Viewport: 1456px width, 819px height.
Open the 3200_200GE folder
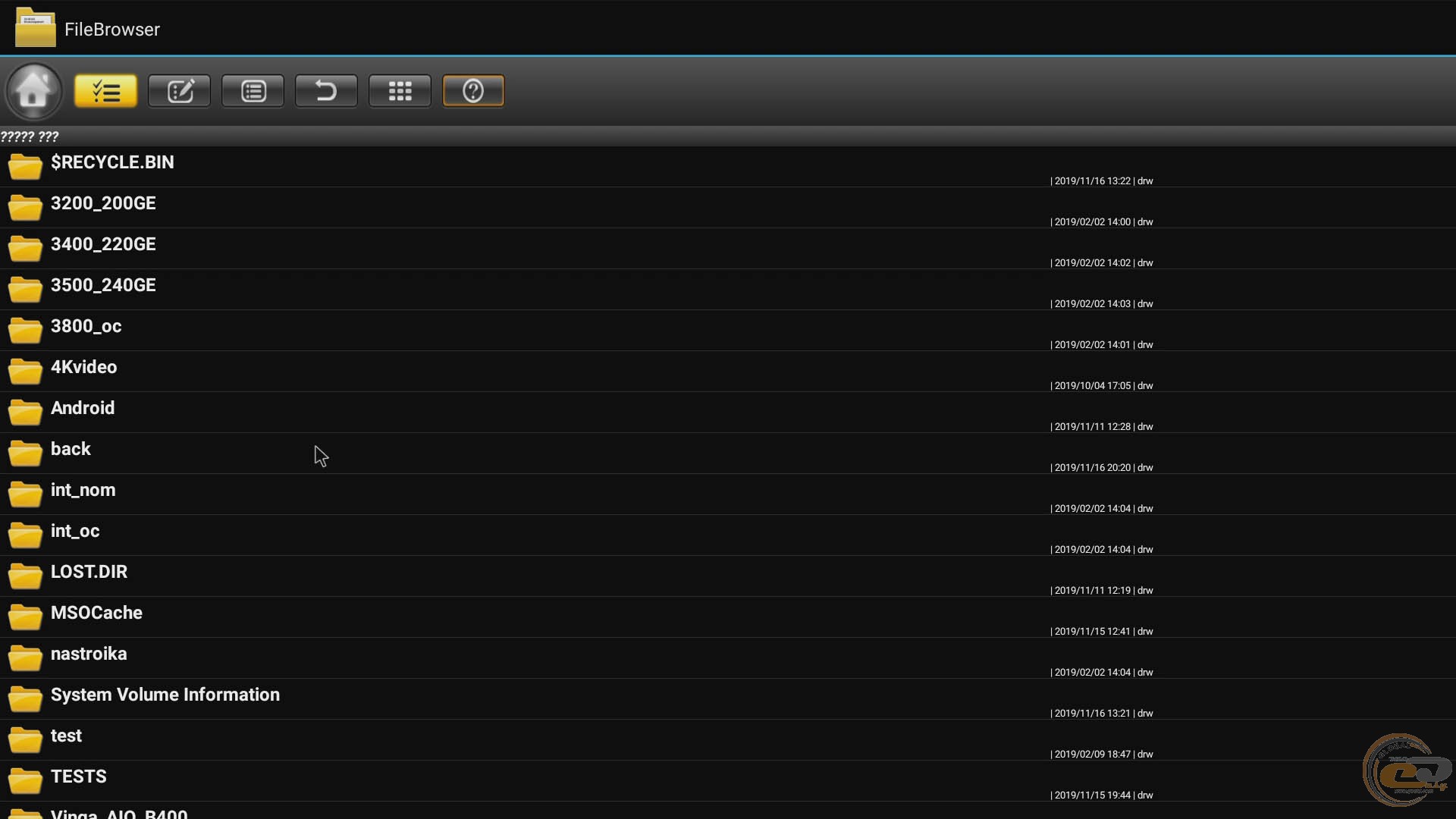click(x=103, y=204)
